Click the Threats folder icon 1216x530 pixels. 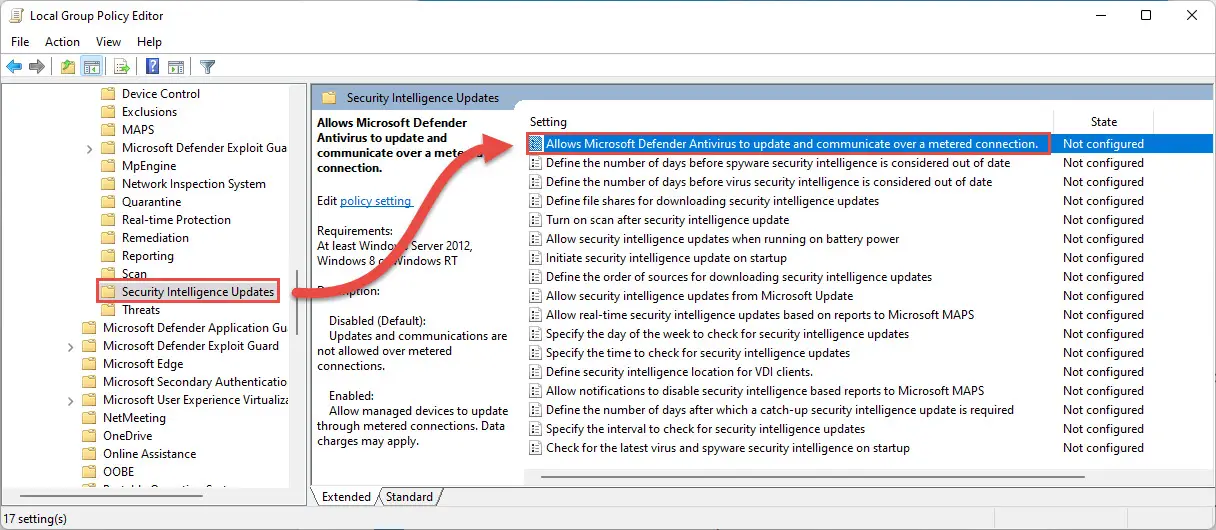point(109,310)
